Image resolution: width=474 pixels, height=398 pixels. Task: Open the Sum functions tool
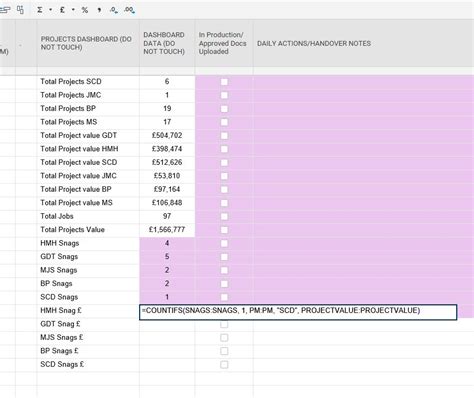[40, 10]
